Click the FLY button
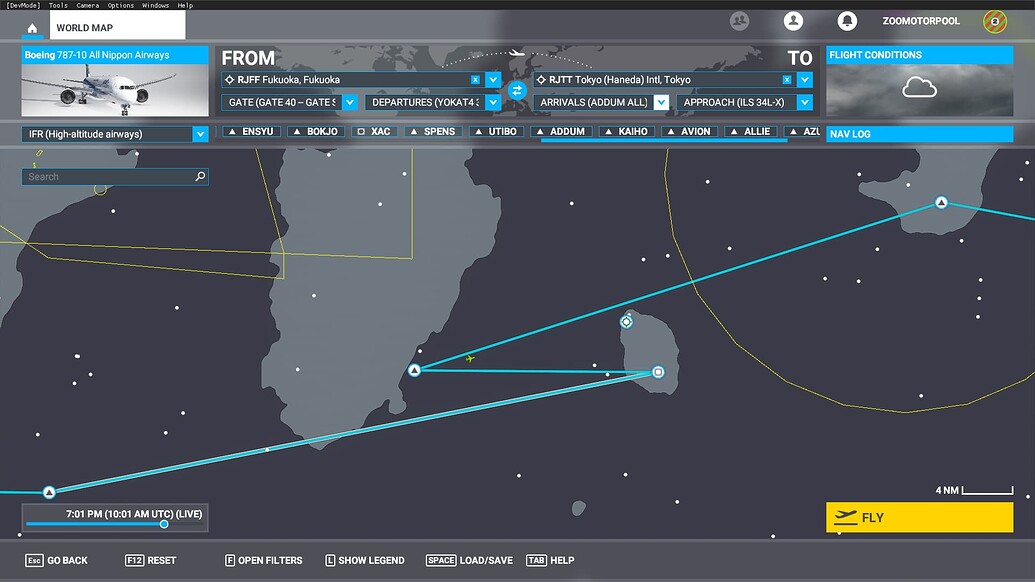Viewport: 1035px width, 582px height. (x=919, y=518)
